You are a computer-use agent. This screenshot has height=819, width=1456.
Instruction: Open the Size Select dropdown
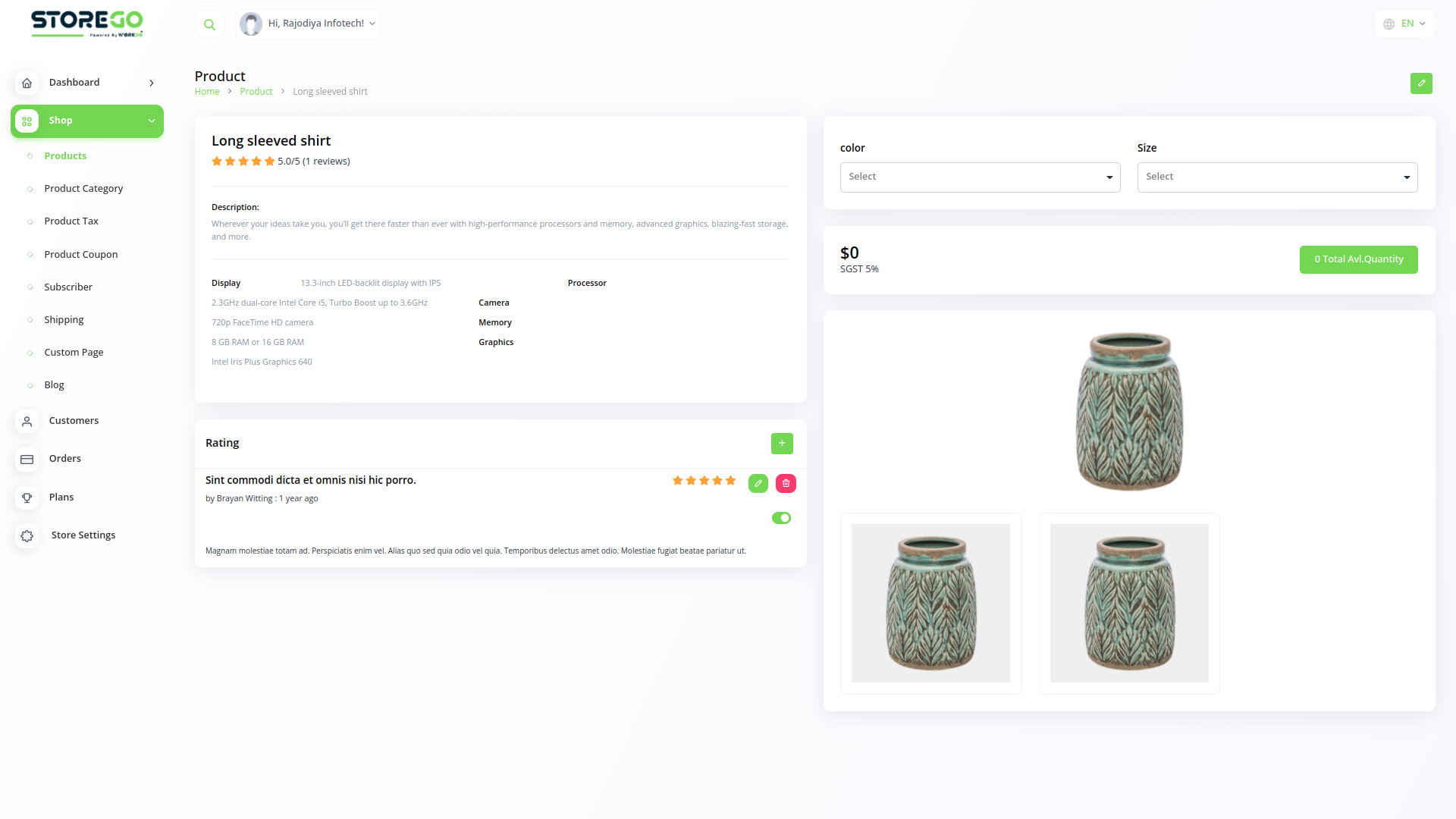(1277, 177)
